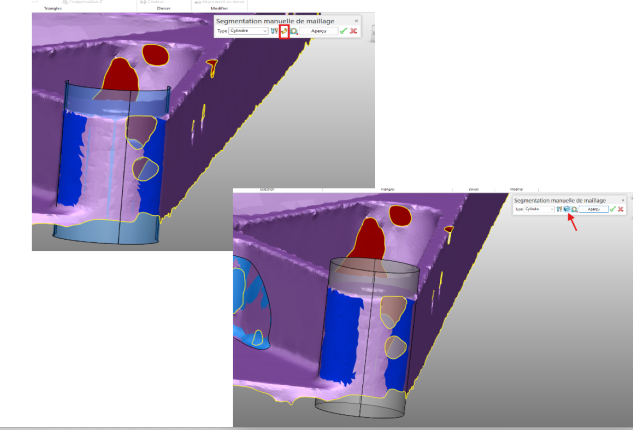The image size is (633, 430).
Task: Close the lower Segmentation manuelle de maillage dialog
Action: click(623, 201)
